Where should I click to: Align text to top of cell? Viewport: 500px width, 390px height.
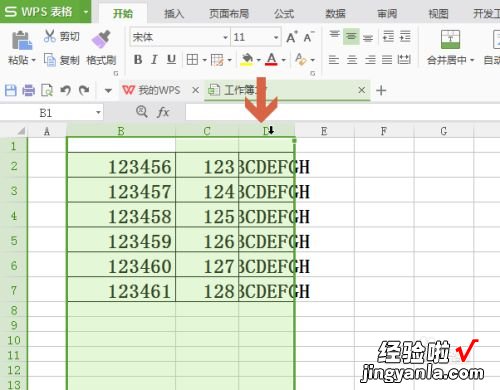click(x=334, y=36)
